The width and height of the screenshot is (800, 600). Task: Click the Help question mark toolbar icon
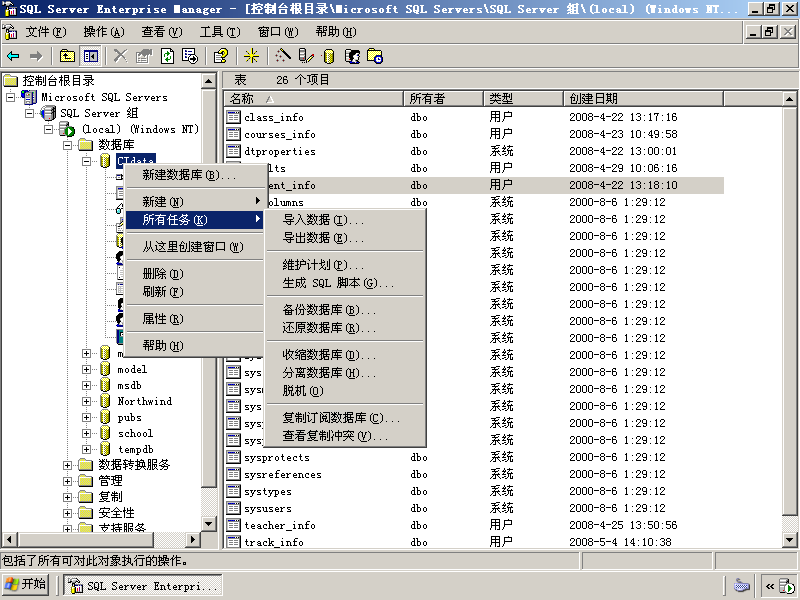[220, 56]
